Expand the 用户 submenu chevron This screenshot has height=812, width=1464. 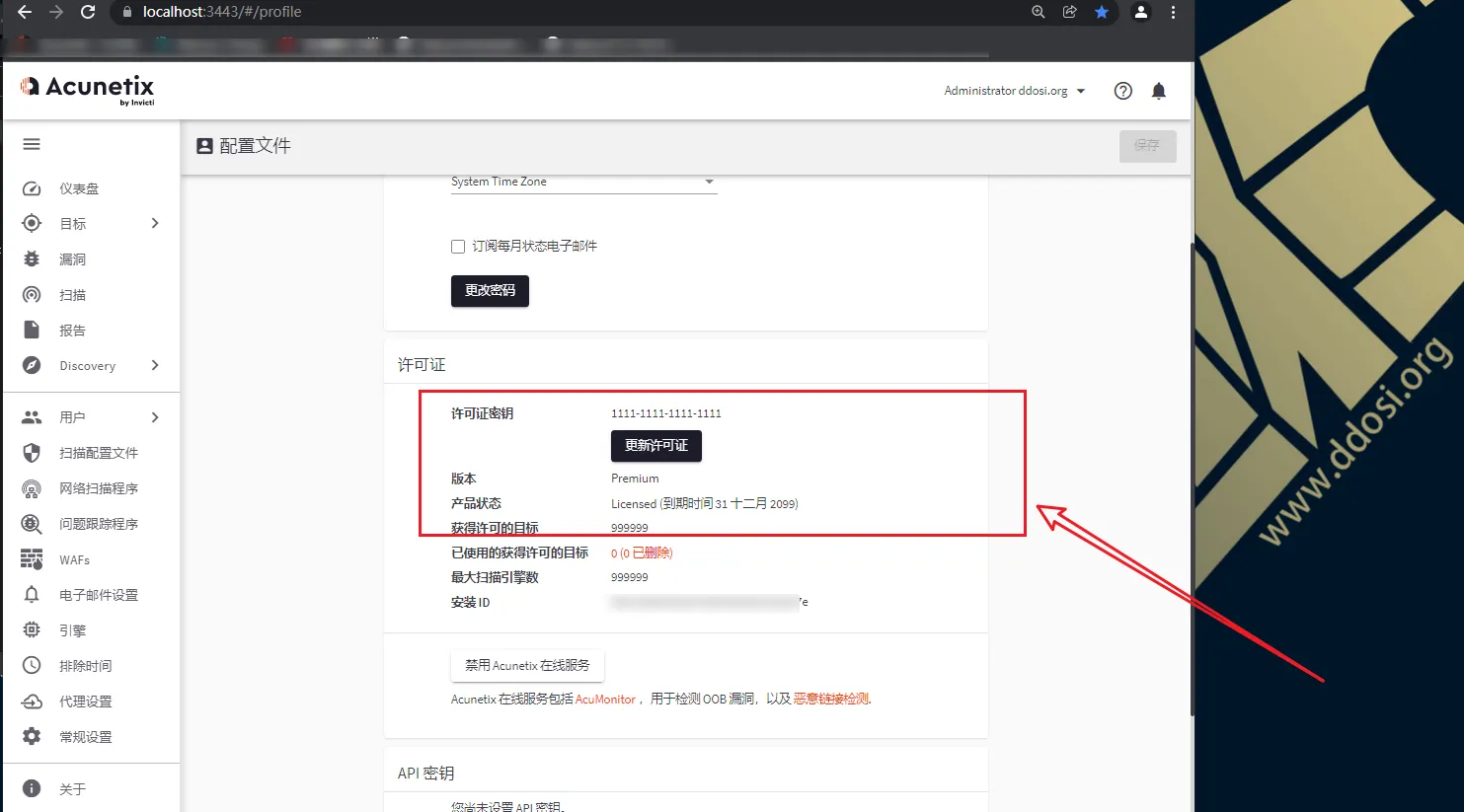tap(155, 417)
